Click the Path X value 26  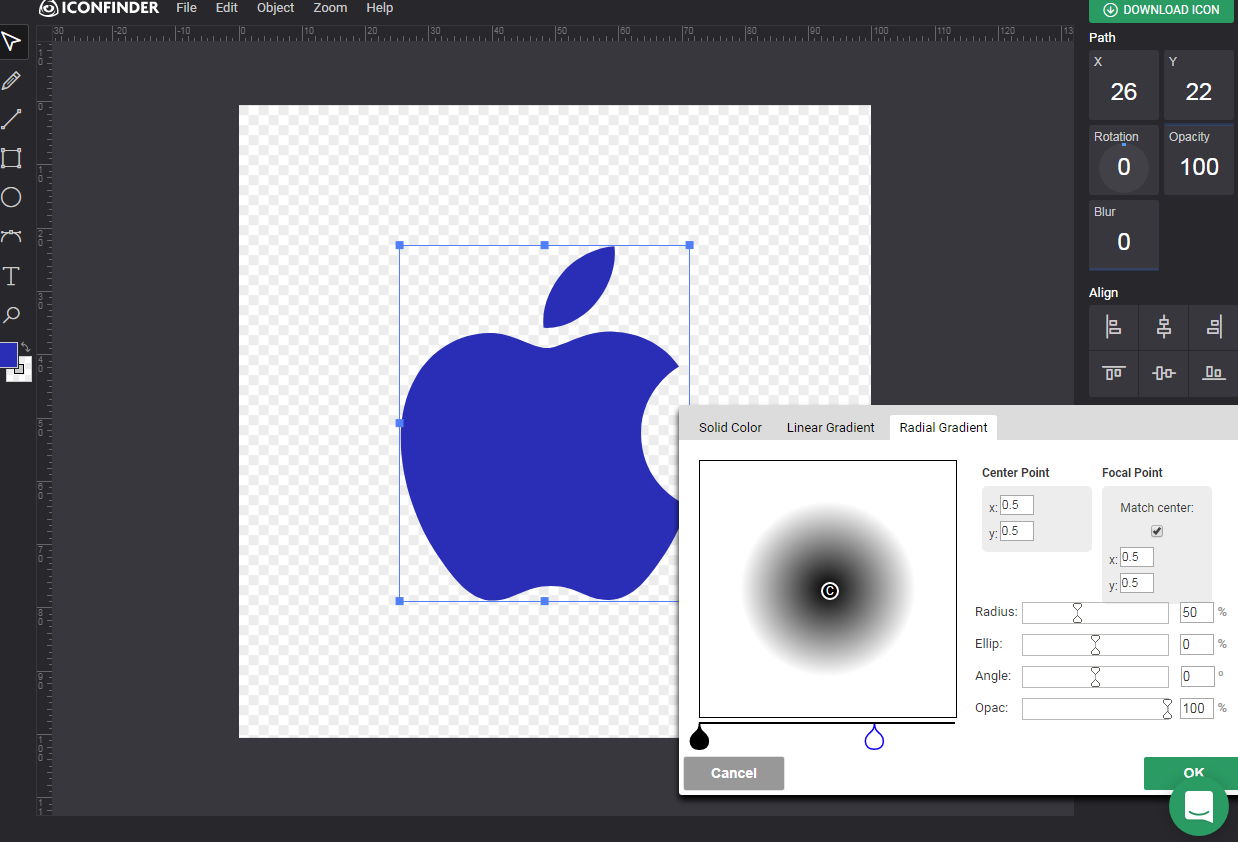click(x=1124, y=92)
